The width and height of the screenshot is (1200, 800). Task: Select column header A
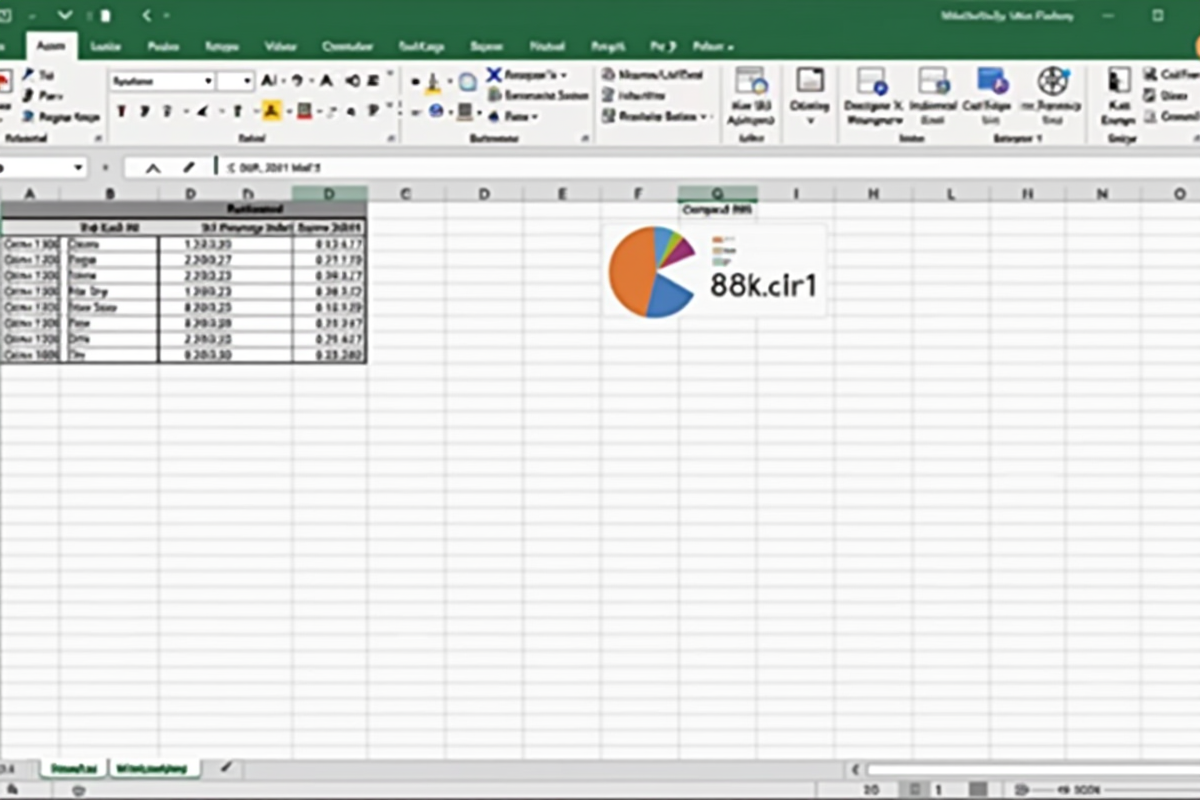pos(29,193)
